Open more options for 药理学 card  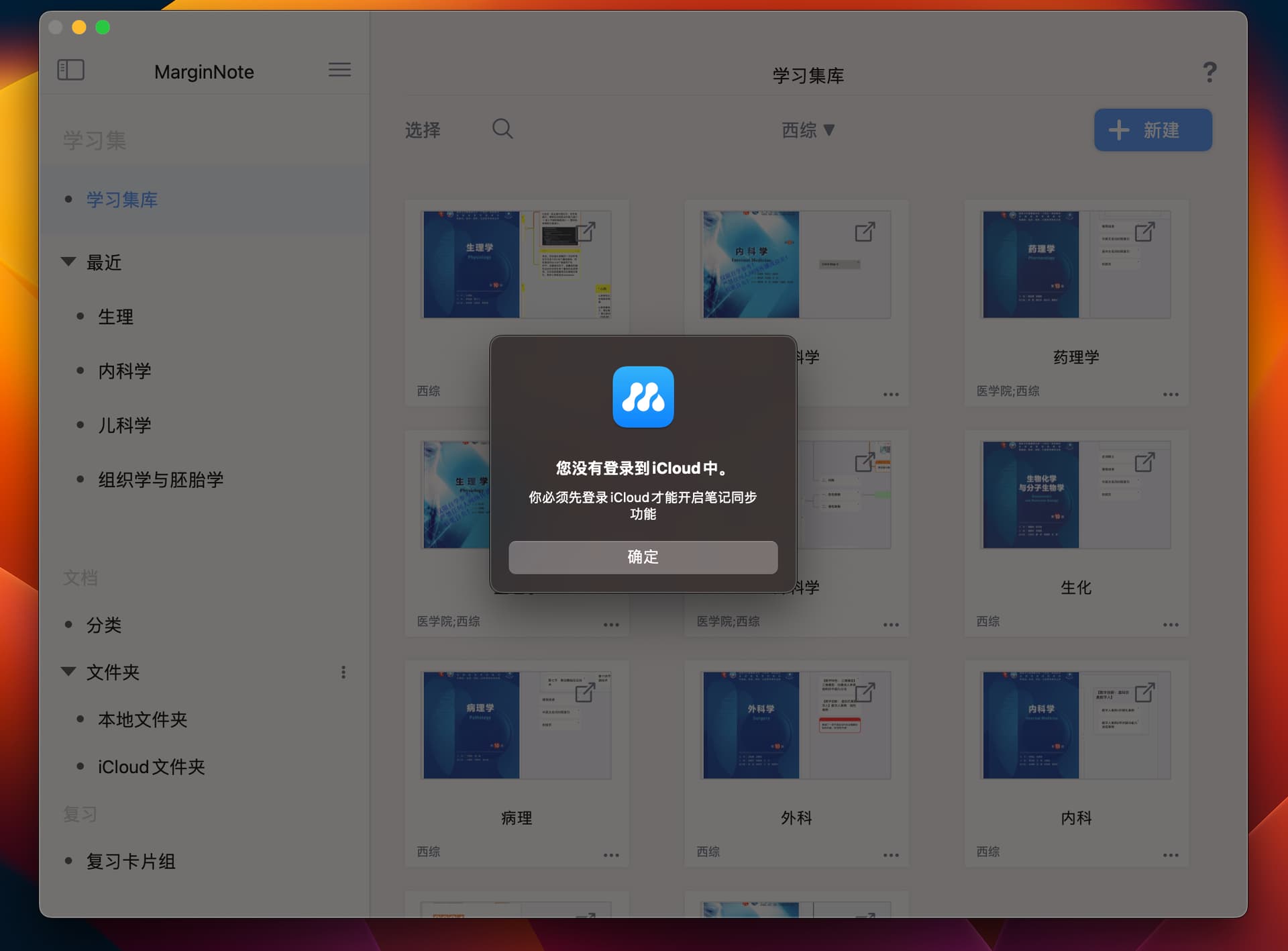1171,395
